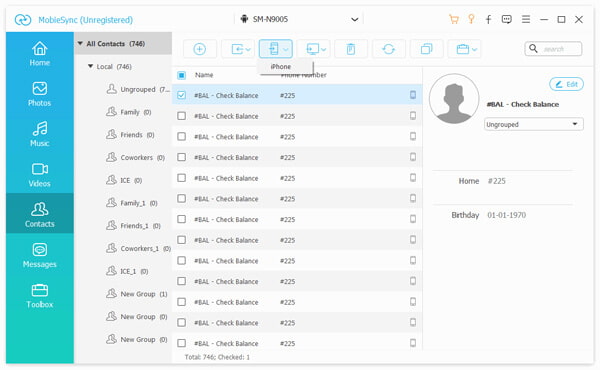Open the Photos section in sidebar
This screenshot has height=370, width=600.
tap(39, 94)
